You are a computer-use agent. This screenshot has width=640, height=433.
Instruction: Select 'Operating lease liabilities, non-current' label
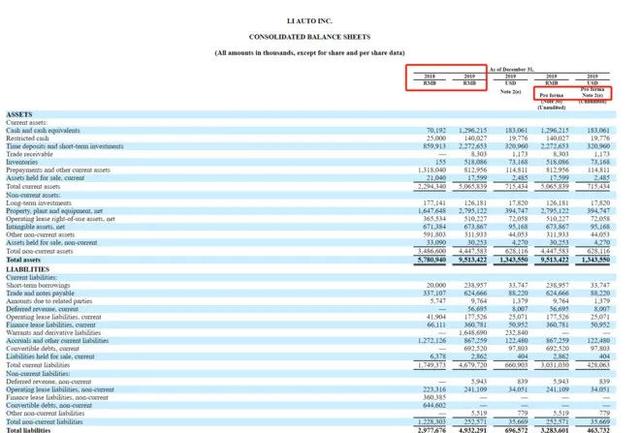pos(60,389)
